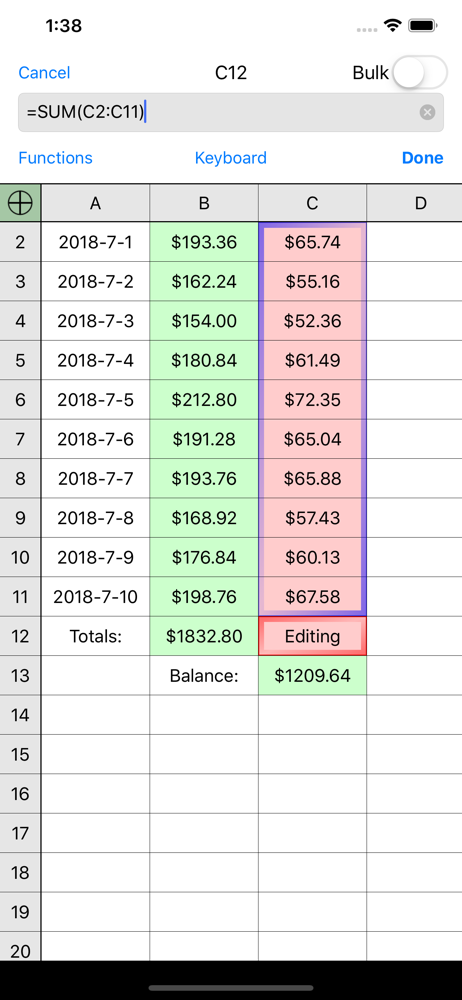Screen dimensions: 462x1000
Task: Tap the red Editing cell C12
Action: [313, 636]
